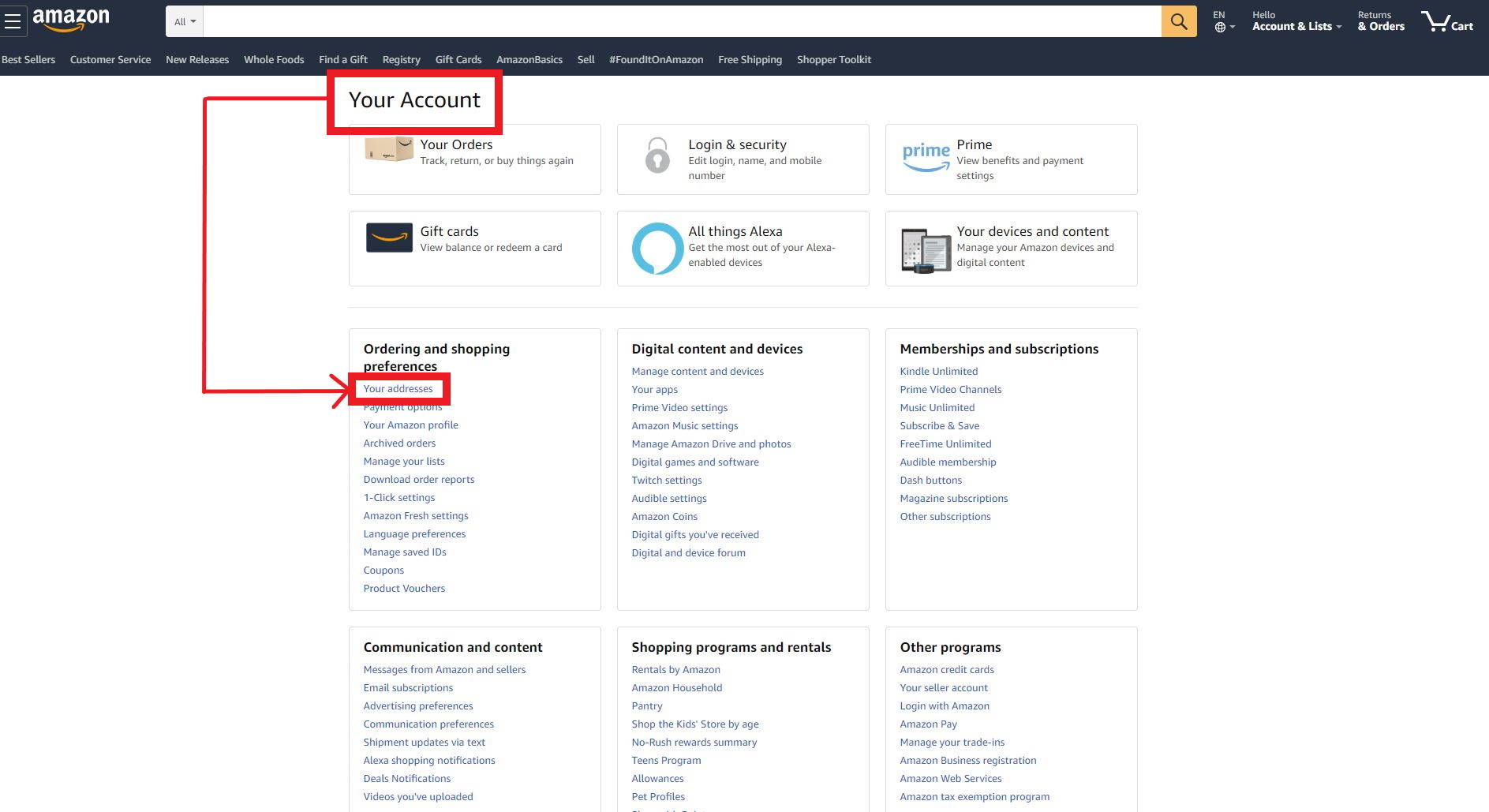Open the Login & security card title
Screen dimensions: 1489x812
737,144
